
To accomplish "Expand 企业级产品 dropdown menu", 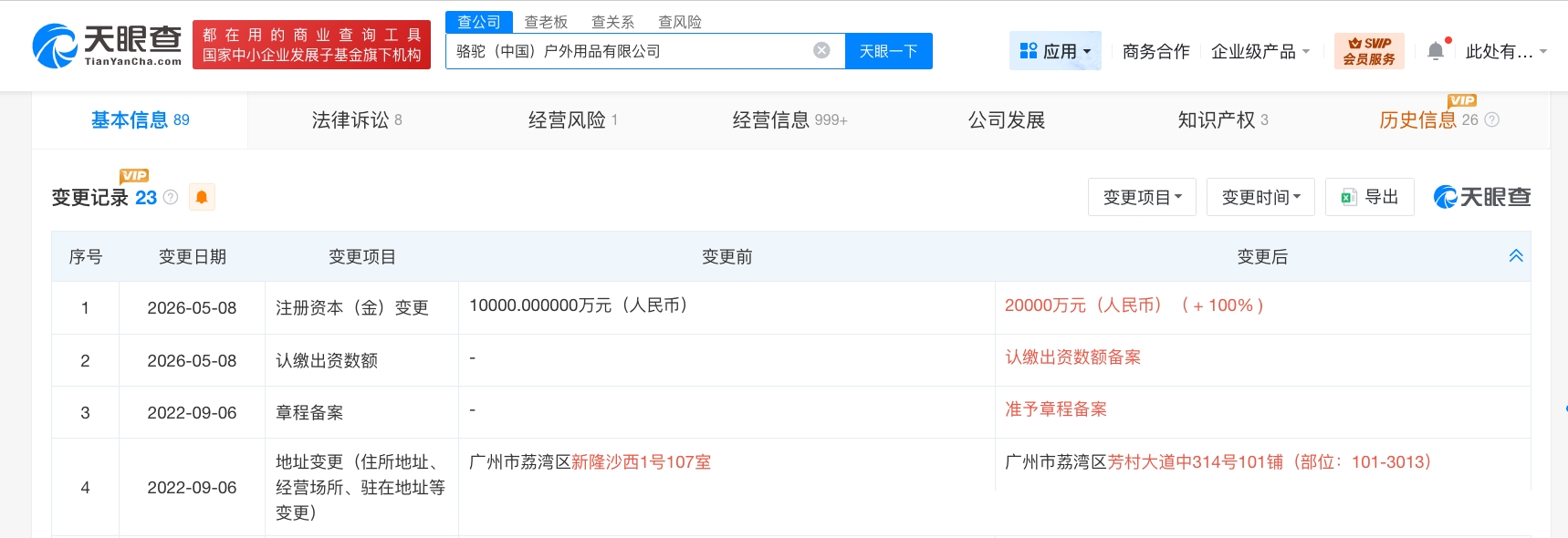I will [x=1260, y=52].
